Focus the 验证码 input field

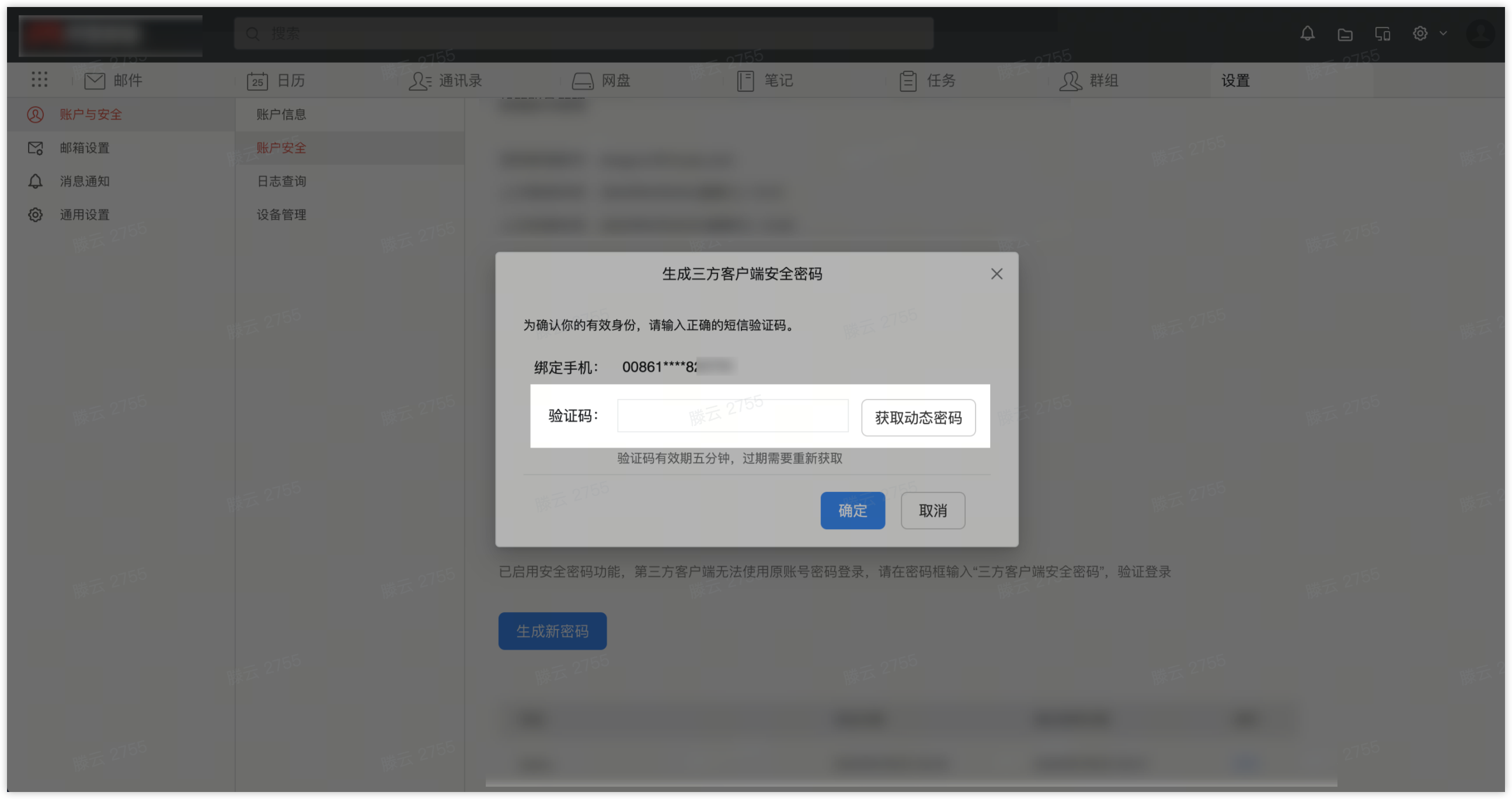(x=733, y=416)
